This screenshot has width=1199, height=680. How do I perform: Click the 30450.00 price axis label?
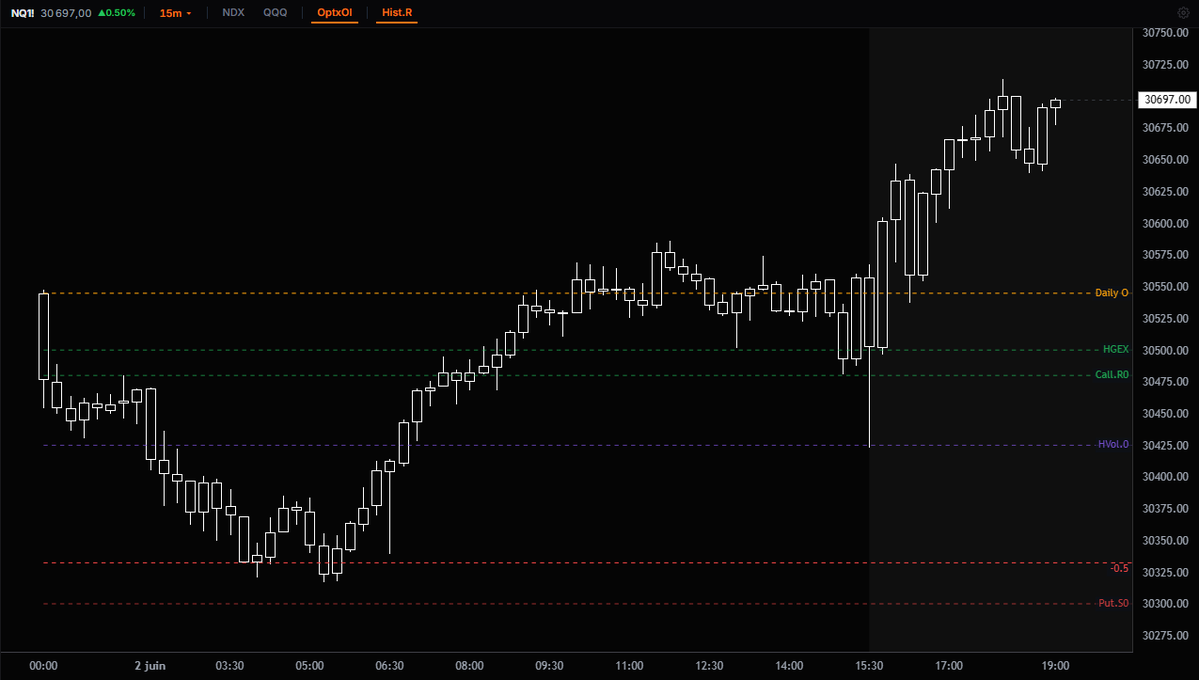[x=1165, y=414]
